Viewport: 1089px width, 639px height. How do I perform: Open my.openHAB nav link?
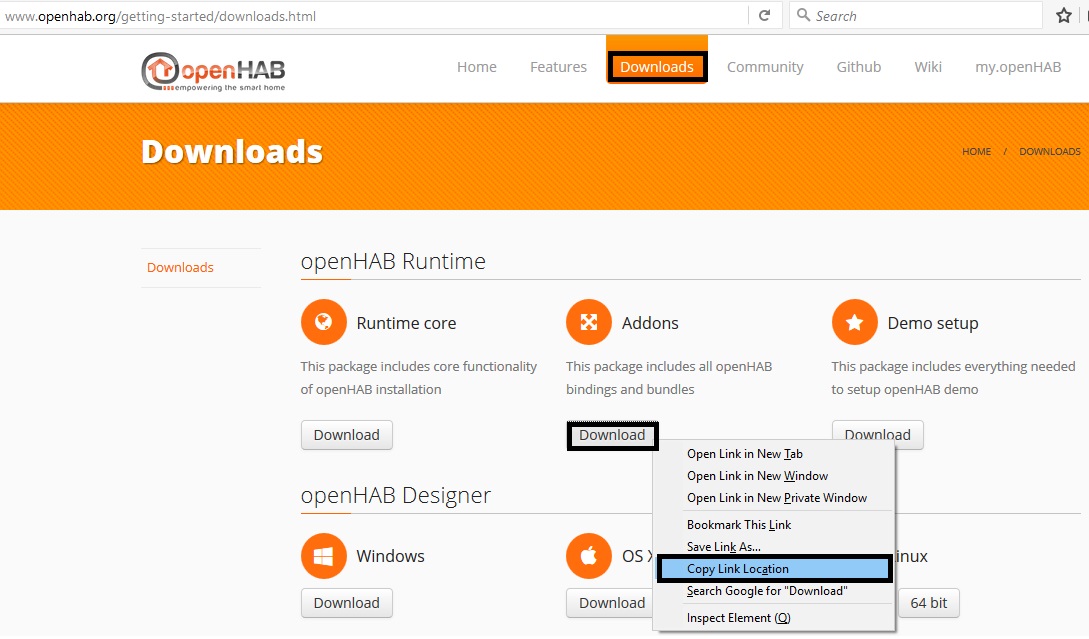1018,67
